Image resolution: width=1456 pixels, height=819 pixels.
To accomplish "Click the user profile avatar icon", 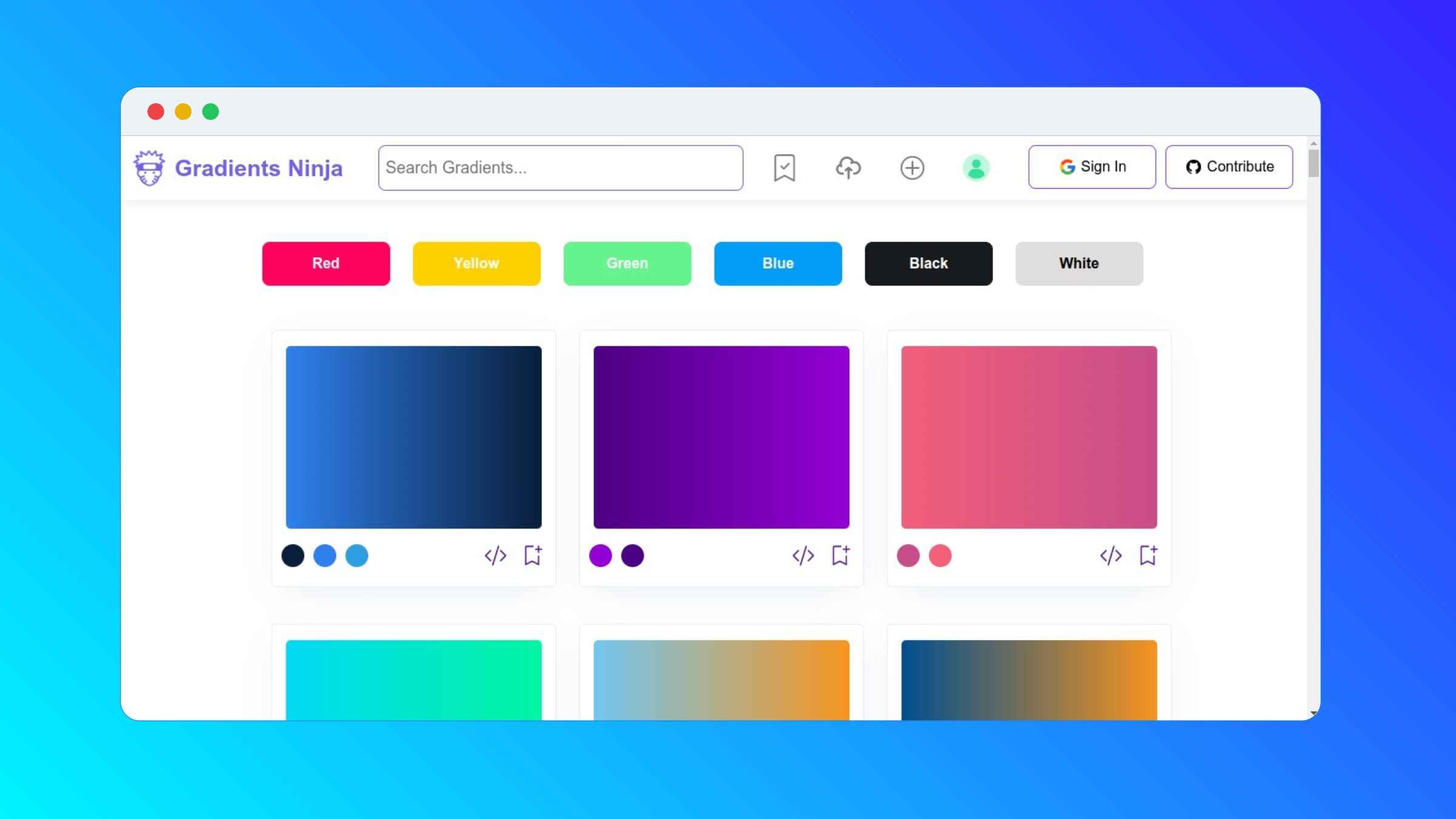I will [976, 167].
